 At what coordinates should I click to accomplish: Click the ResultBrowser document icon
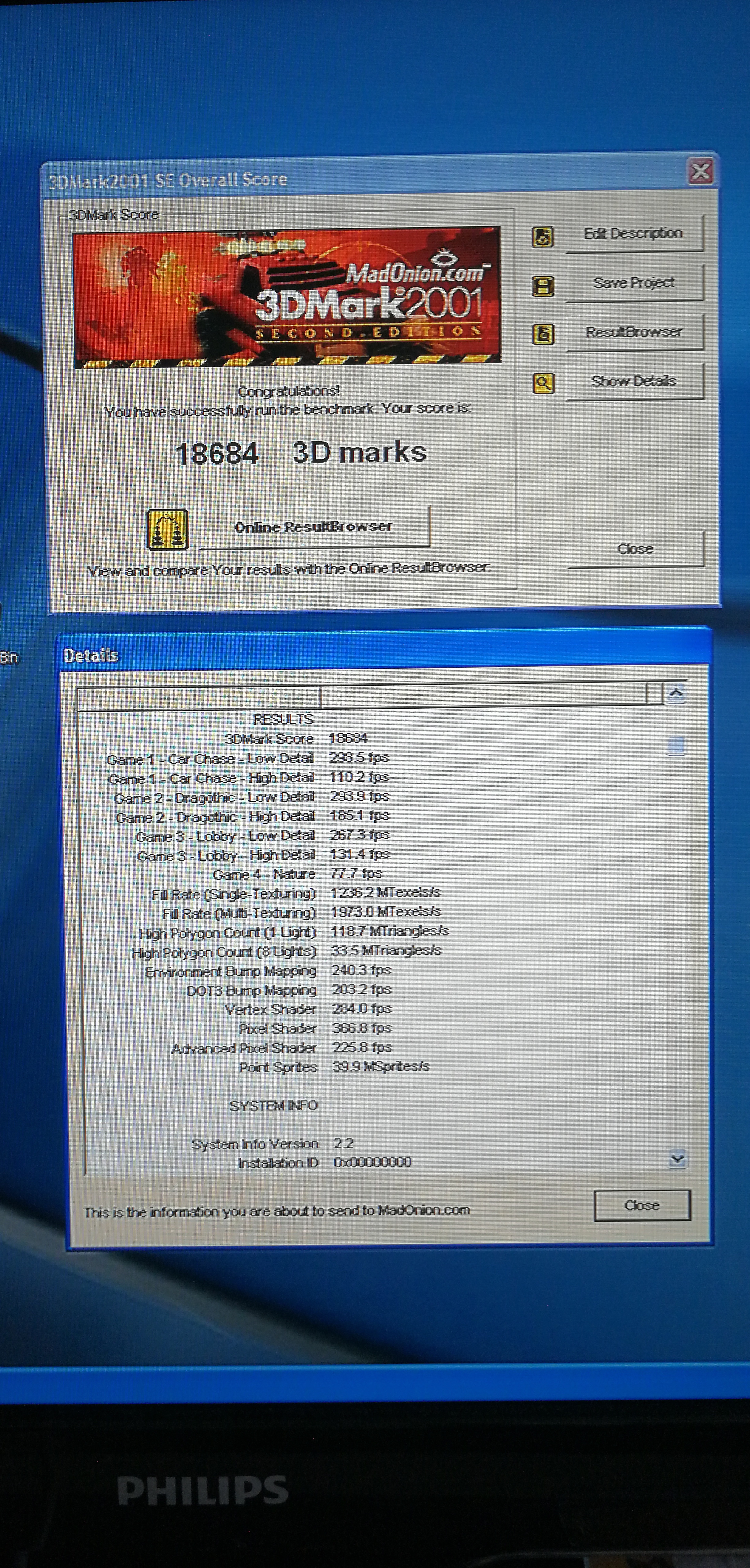(543, 334)
